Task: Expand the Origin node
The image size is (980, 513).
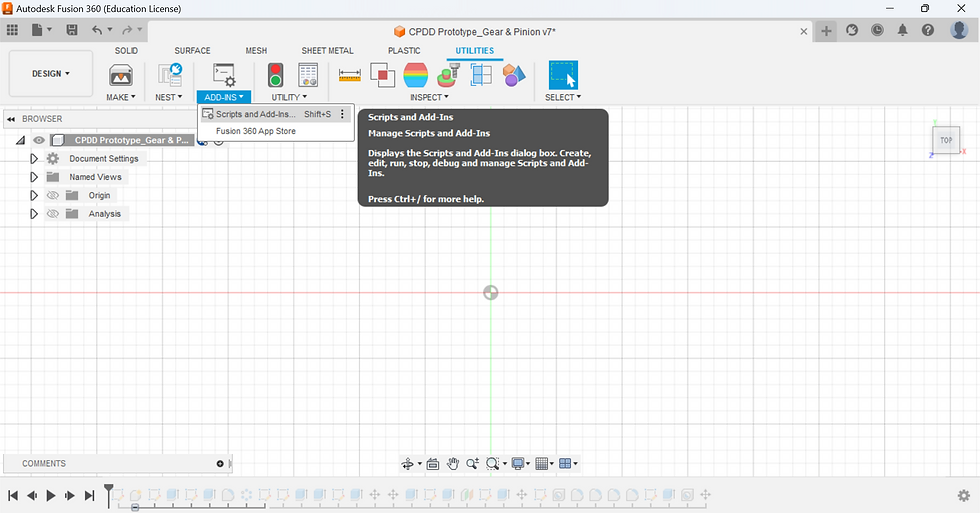Action: [34, 196]
